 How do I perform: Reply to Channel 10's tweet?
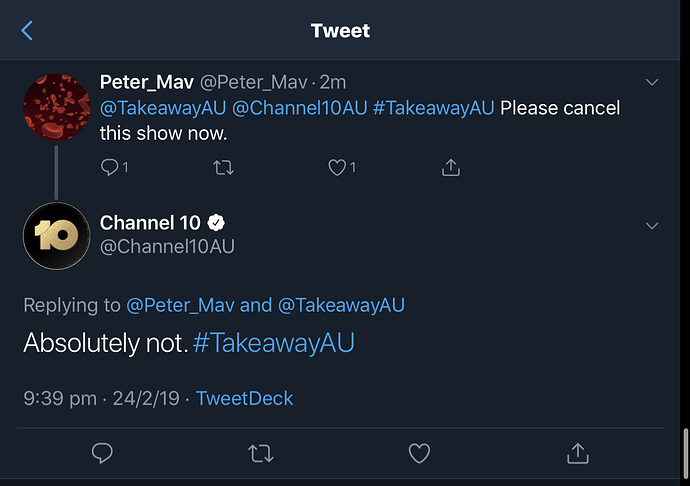[x=102, y=454]
